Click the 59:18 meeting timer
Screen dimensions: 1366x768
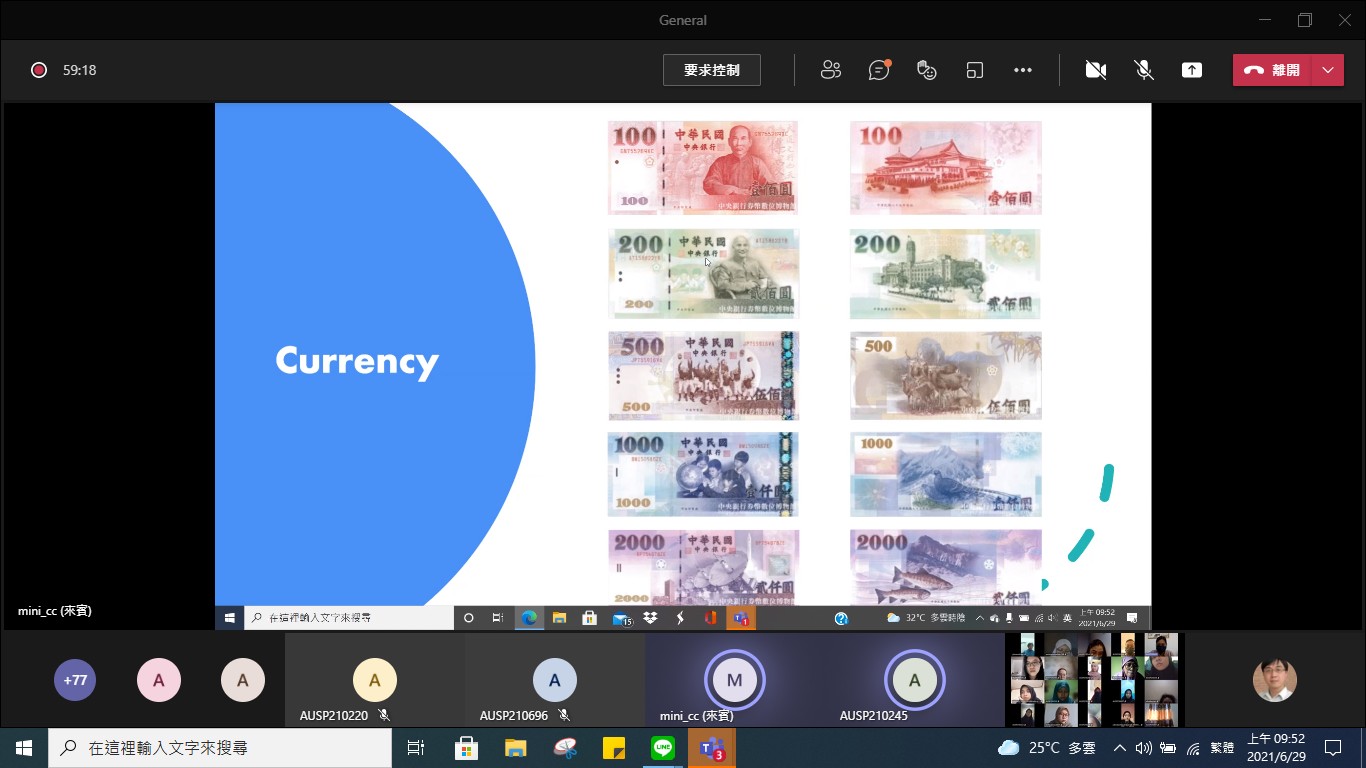[80, 70]
